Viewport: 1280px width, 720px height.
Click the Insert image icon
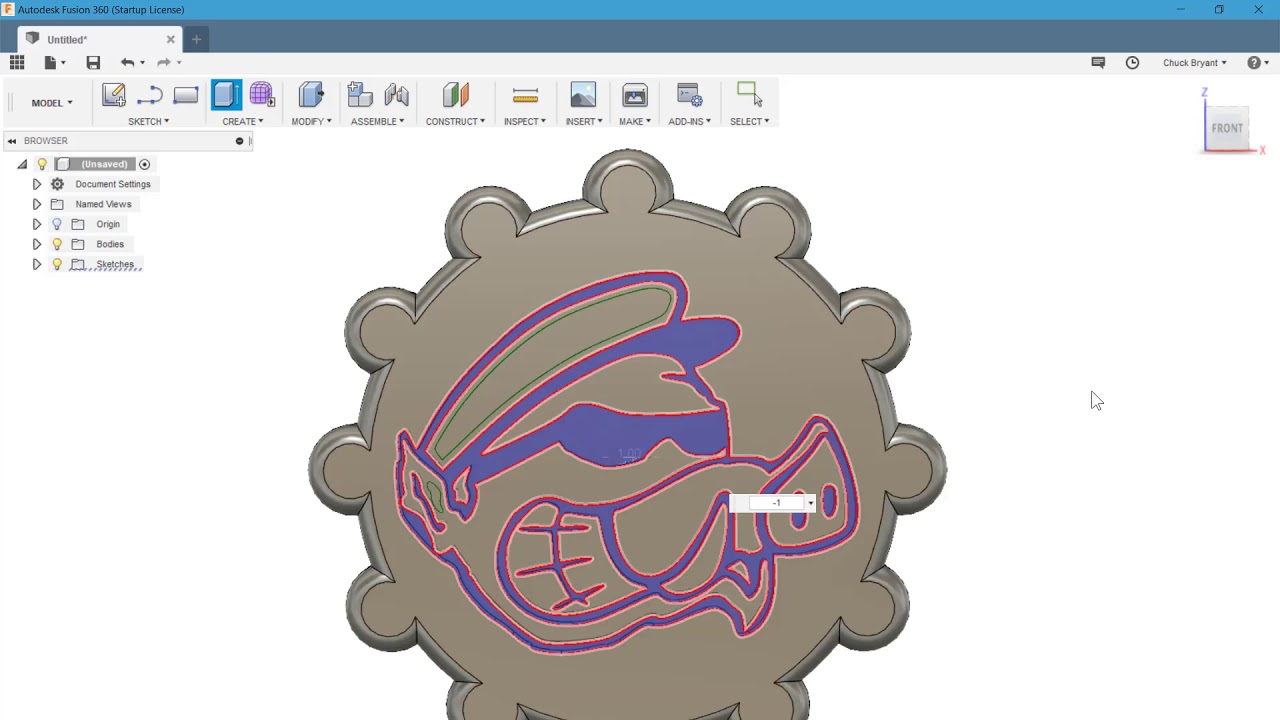[x=583, y=95]
